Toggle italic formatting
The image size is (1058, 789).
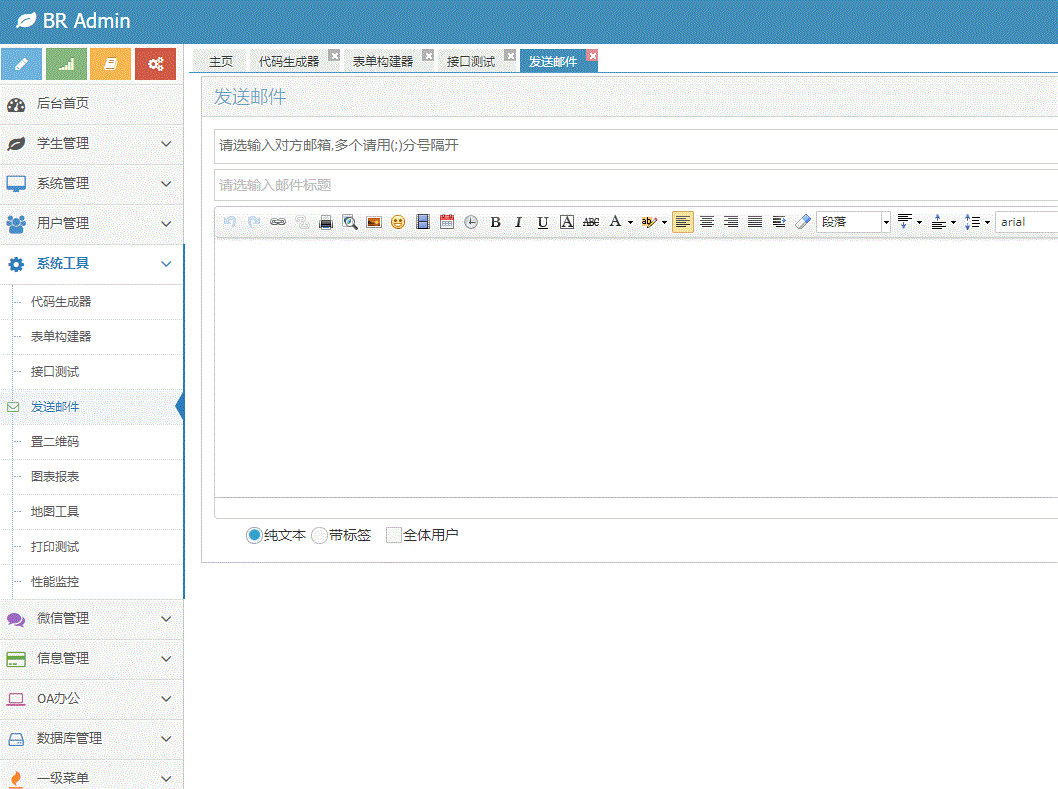519,222
